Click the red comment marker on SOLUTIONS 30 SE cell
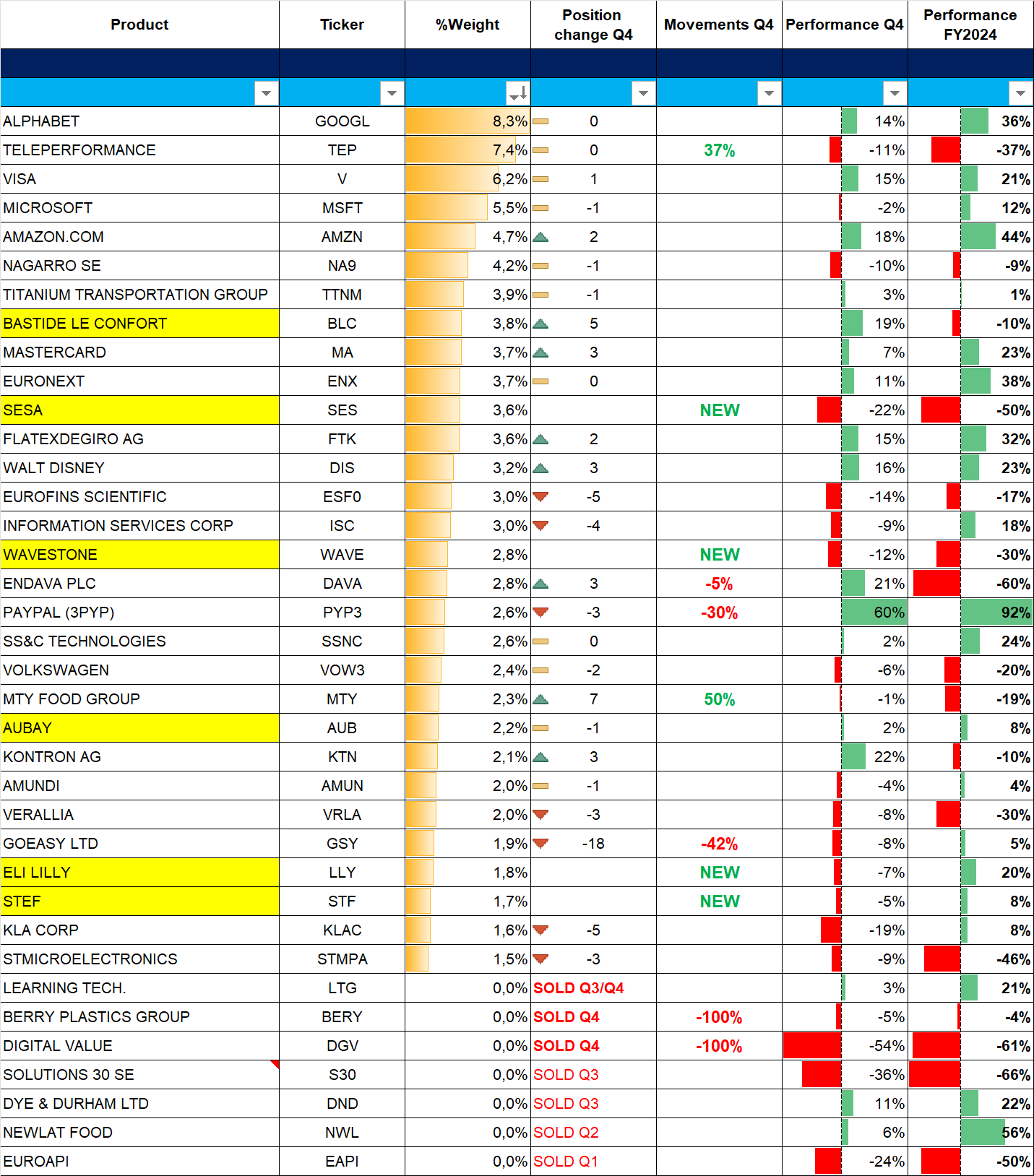Screen dimensions: 1034x1176 tap(275, 1064)
